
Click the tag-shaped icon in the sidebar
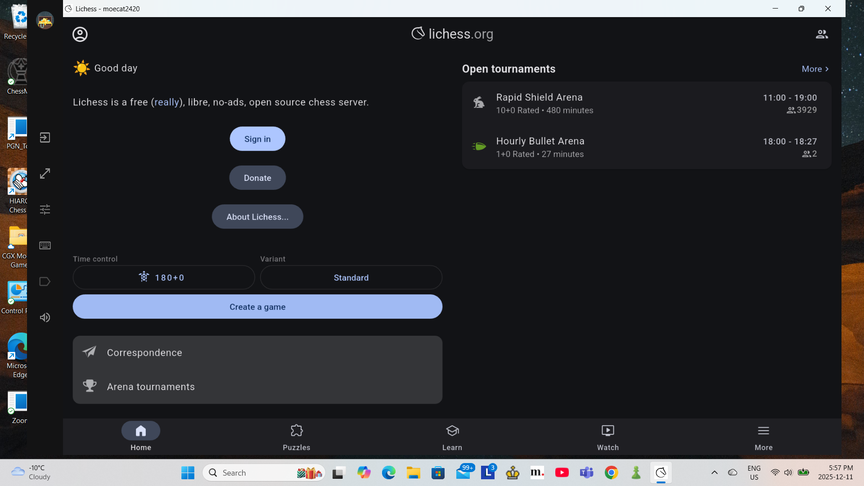click(x=45, y=282)
